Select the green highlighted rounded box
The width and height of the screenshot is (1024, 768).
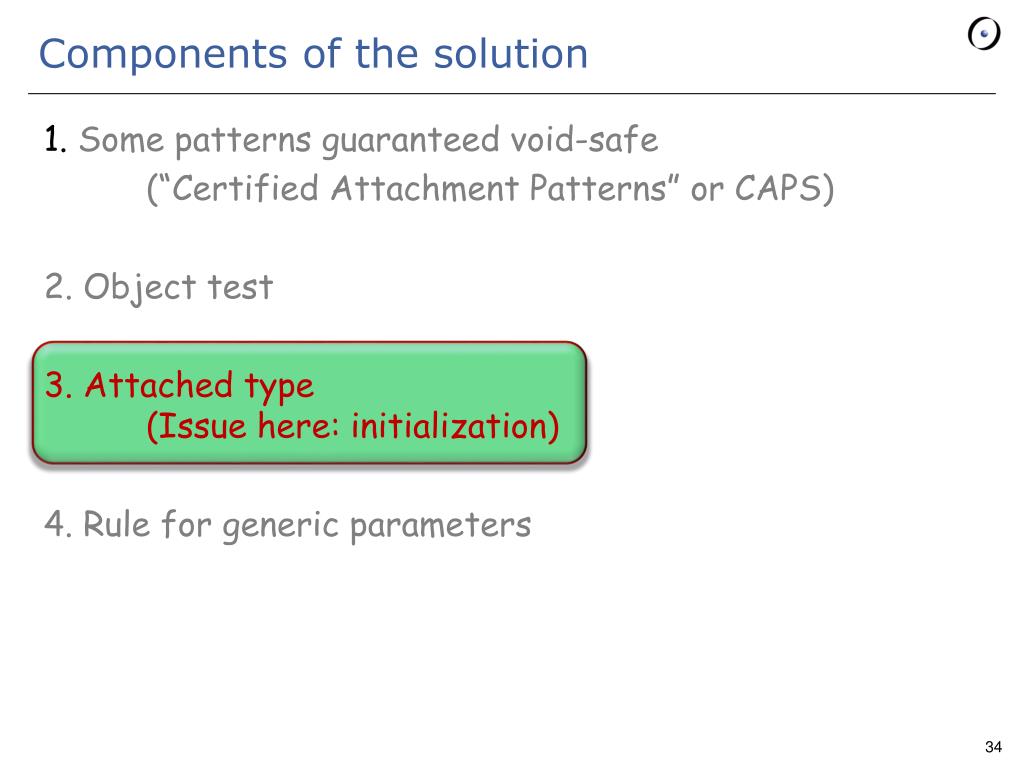tap(310, 402)
